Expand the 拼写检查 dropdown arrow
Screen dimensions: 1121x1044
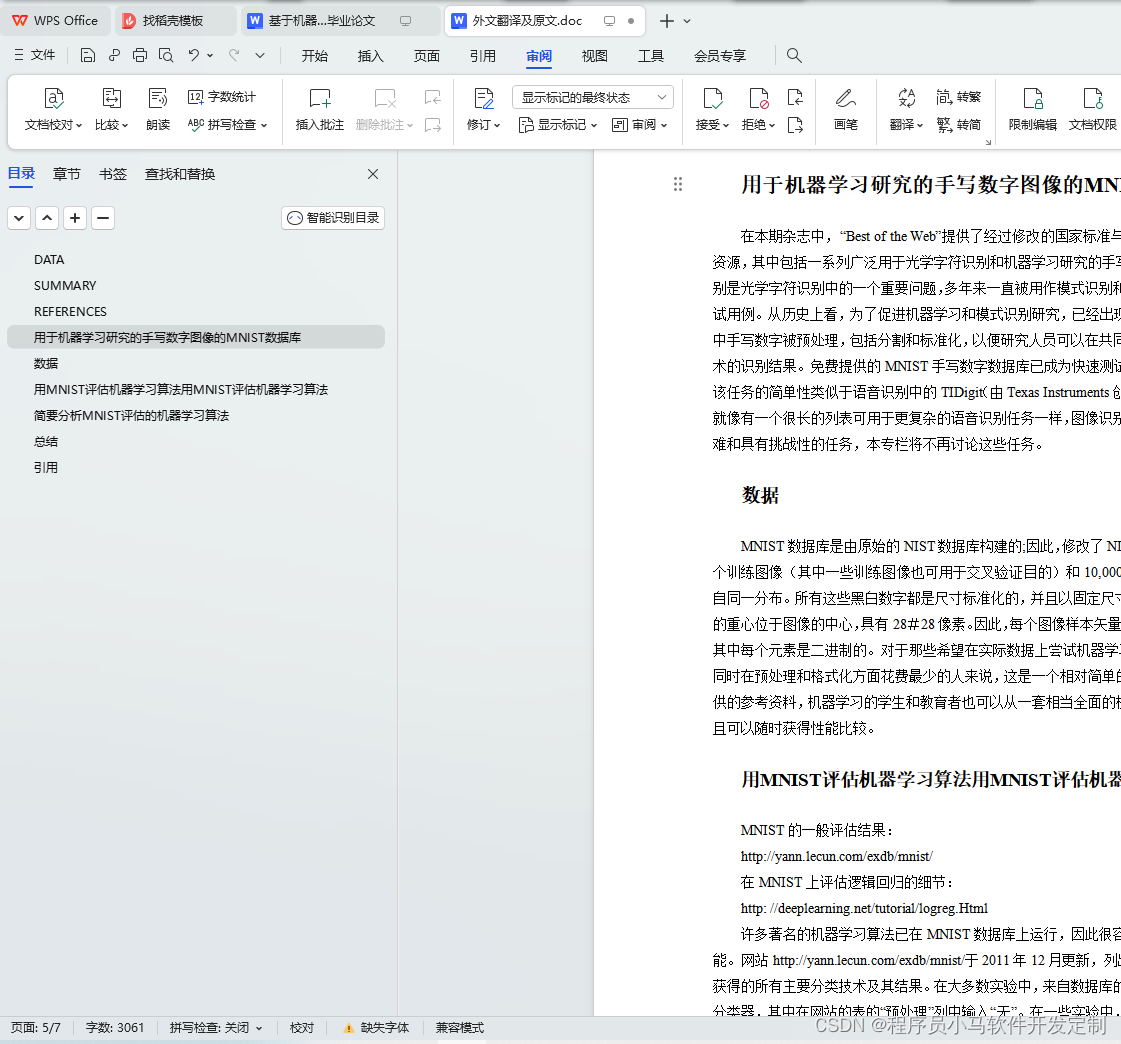(262, 125)
